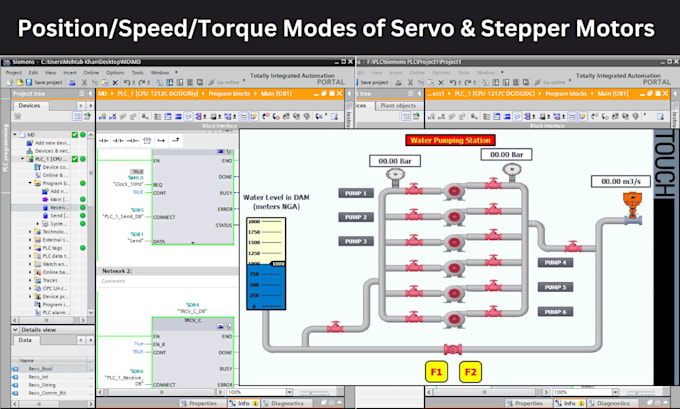Open the Project menu in left window

point(14,72)
